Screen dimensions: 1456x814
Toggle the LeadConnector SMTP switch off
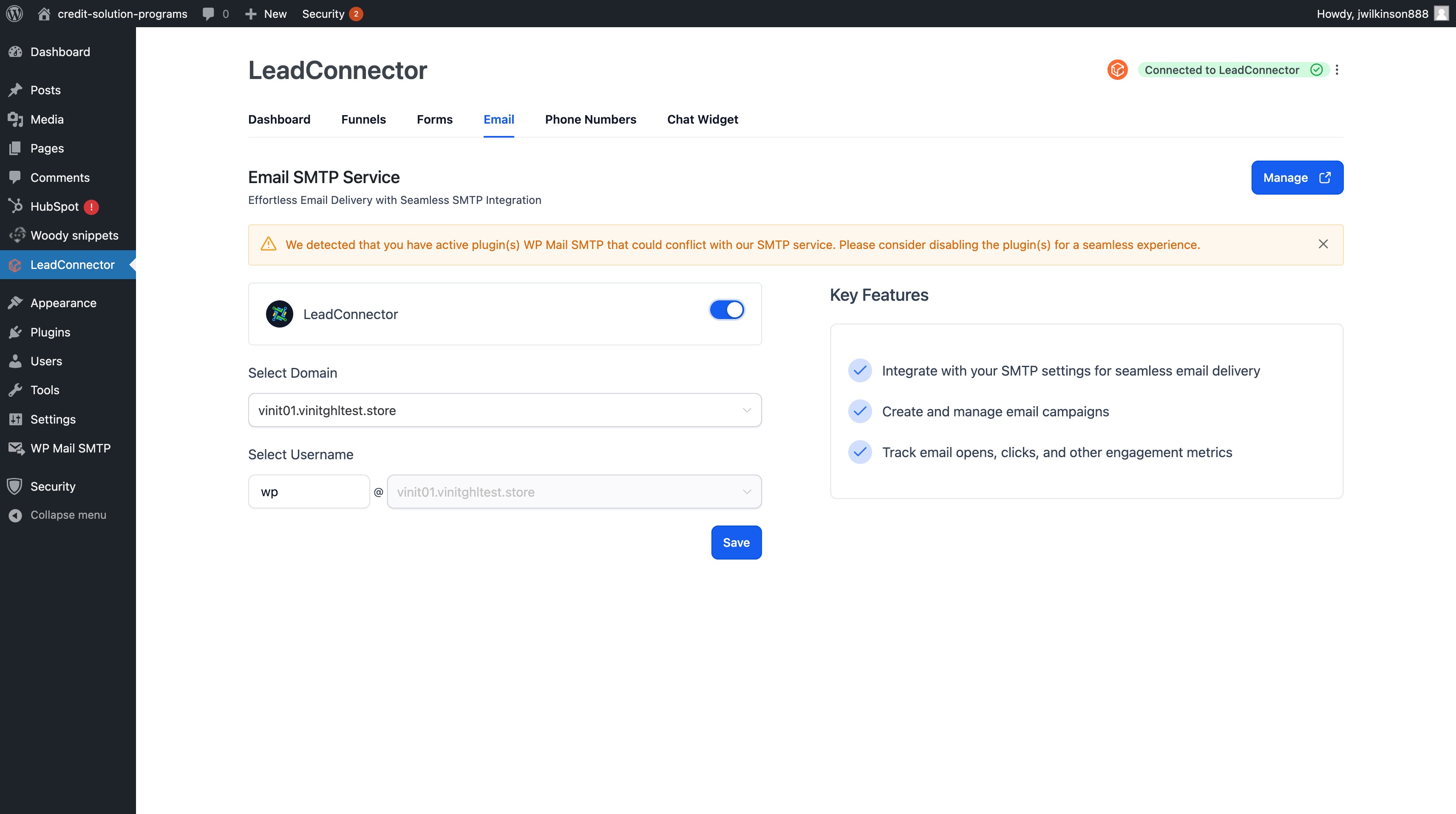(x=727, y=310)
